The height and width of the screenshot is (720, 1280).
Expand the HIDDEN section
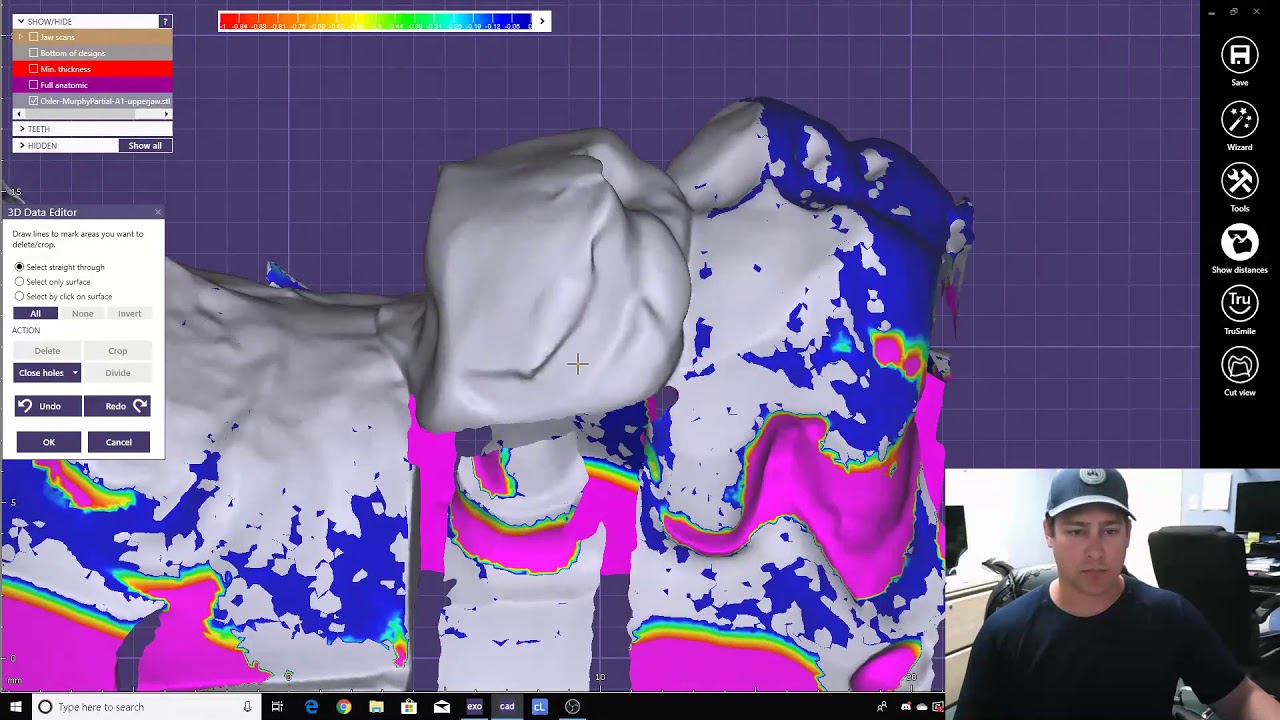coord(22,146)
